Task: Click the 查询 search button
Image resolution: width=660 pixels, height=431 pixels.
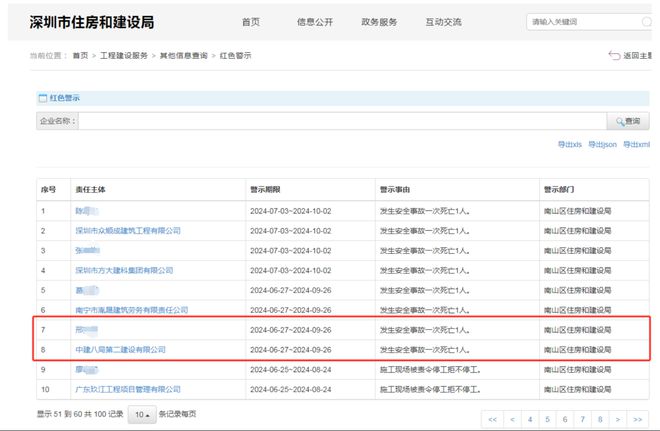Action: pos(628,121)
